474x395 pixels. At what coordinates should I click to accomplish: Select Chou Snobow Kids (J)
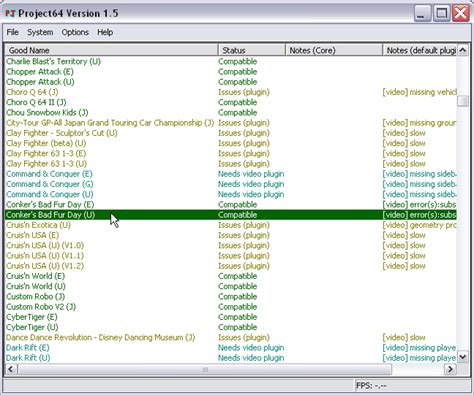[47, 113]
